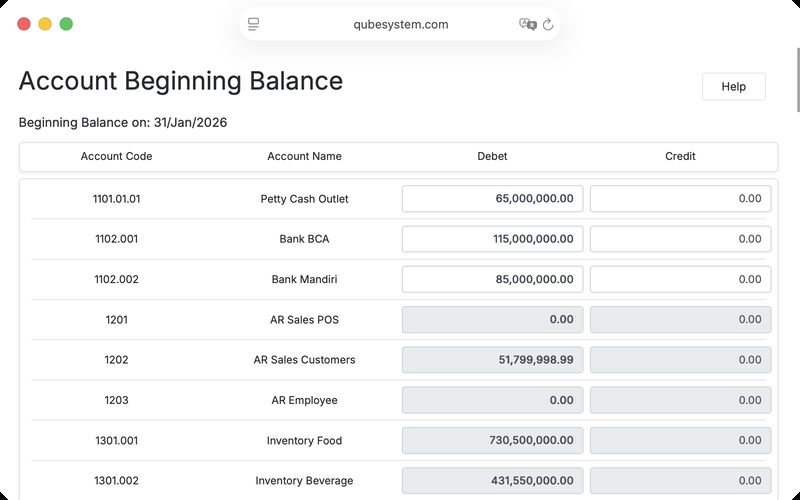Image resolution: width=800 pixels, height=500 pixels.
Task: Open the reader view icon in address bar
Action: (254, 24)
